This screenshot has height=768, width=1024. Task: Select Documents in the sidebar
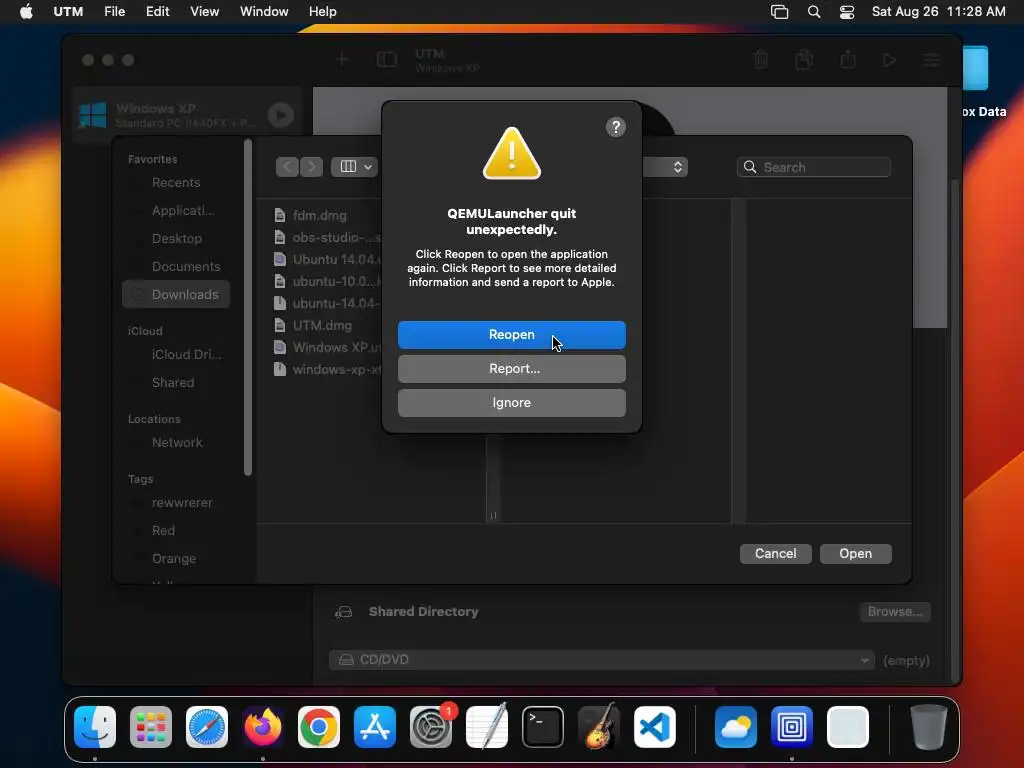[x=176, y=266]
